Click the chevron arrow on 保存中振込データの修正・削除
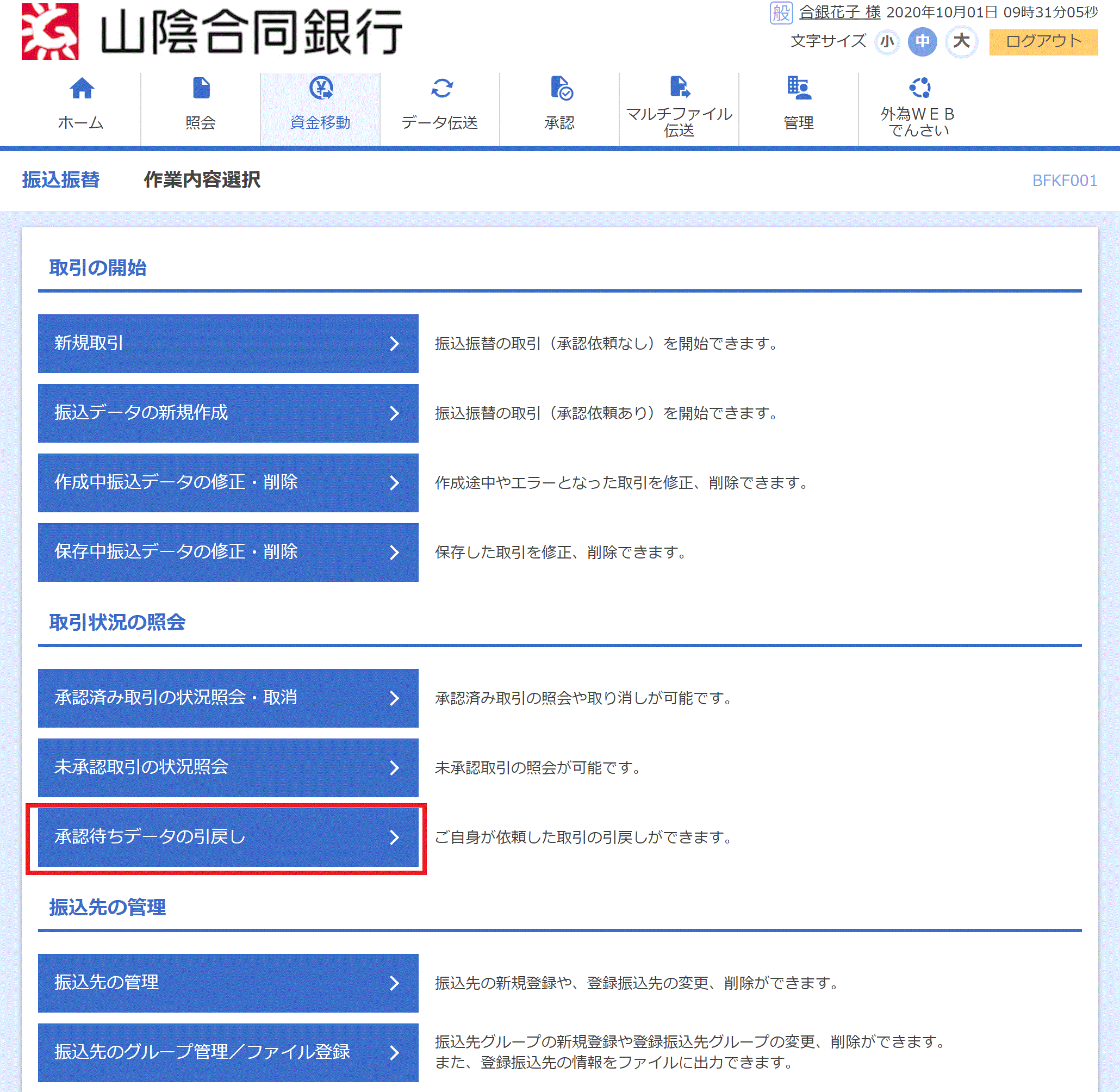Screen dimensions: 1120x1092 [394, 553]
